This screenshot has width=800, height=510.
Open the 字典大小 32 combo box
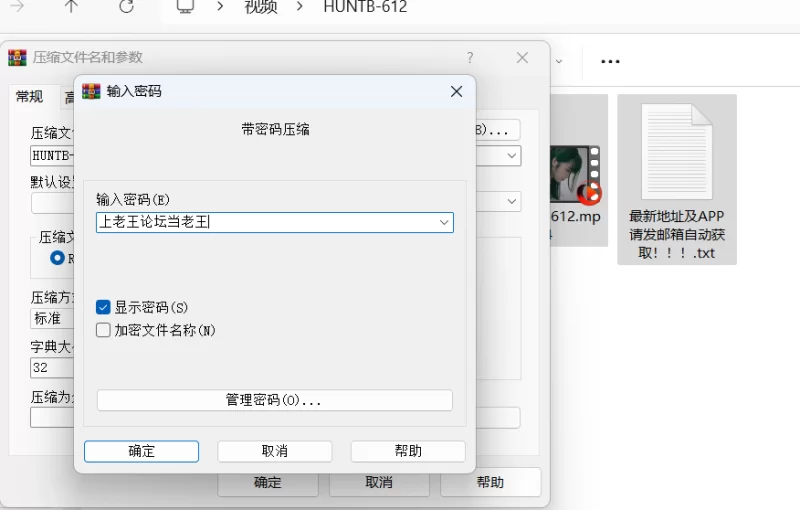click(x=53, y=367)
